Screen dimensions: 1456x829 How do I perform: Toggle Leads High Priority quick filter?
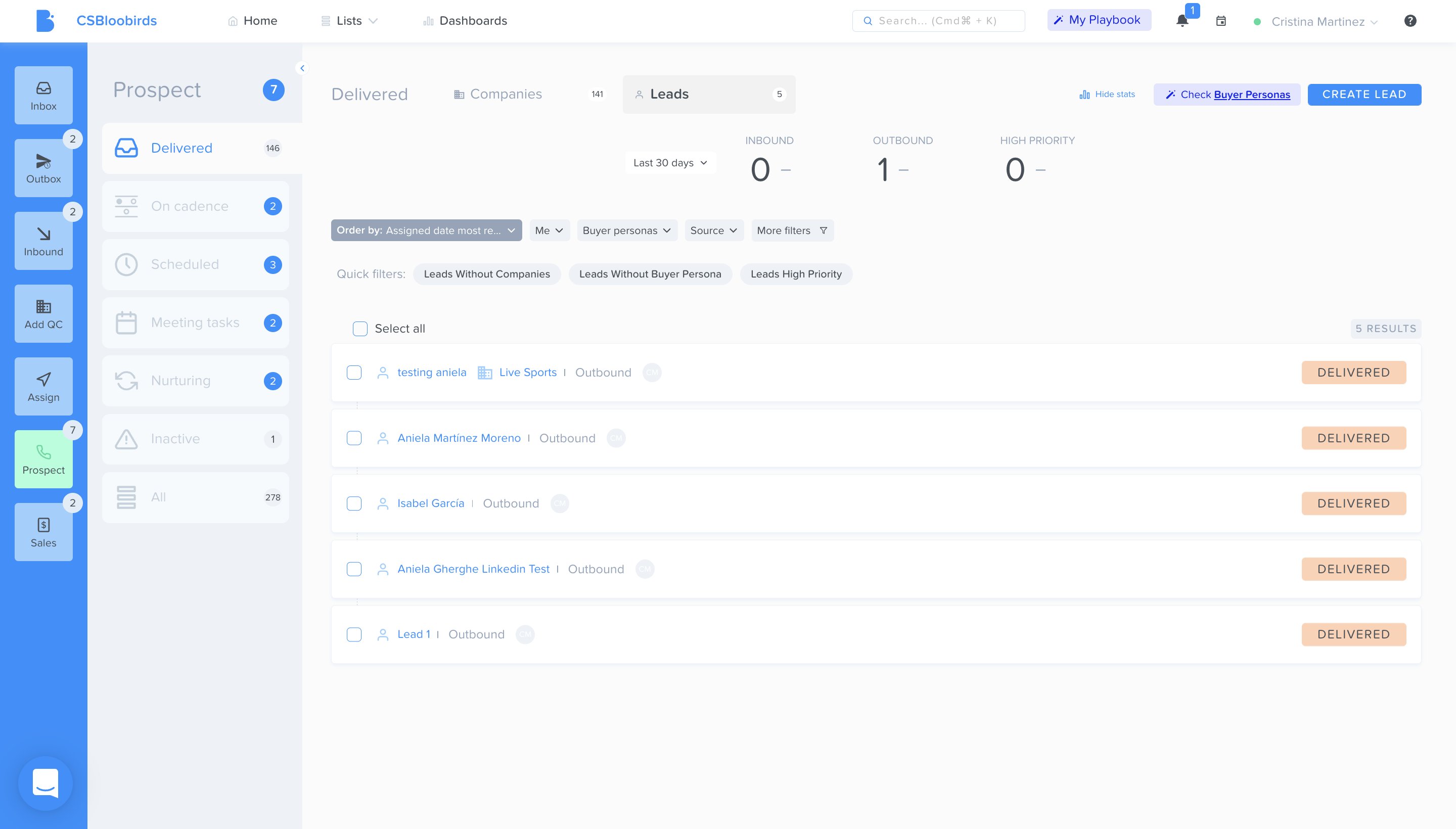coord(796,274)
